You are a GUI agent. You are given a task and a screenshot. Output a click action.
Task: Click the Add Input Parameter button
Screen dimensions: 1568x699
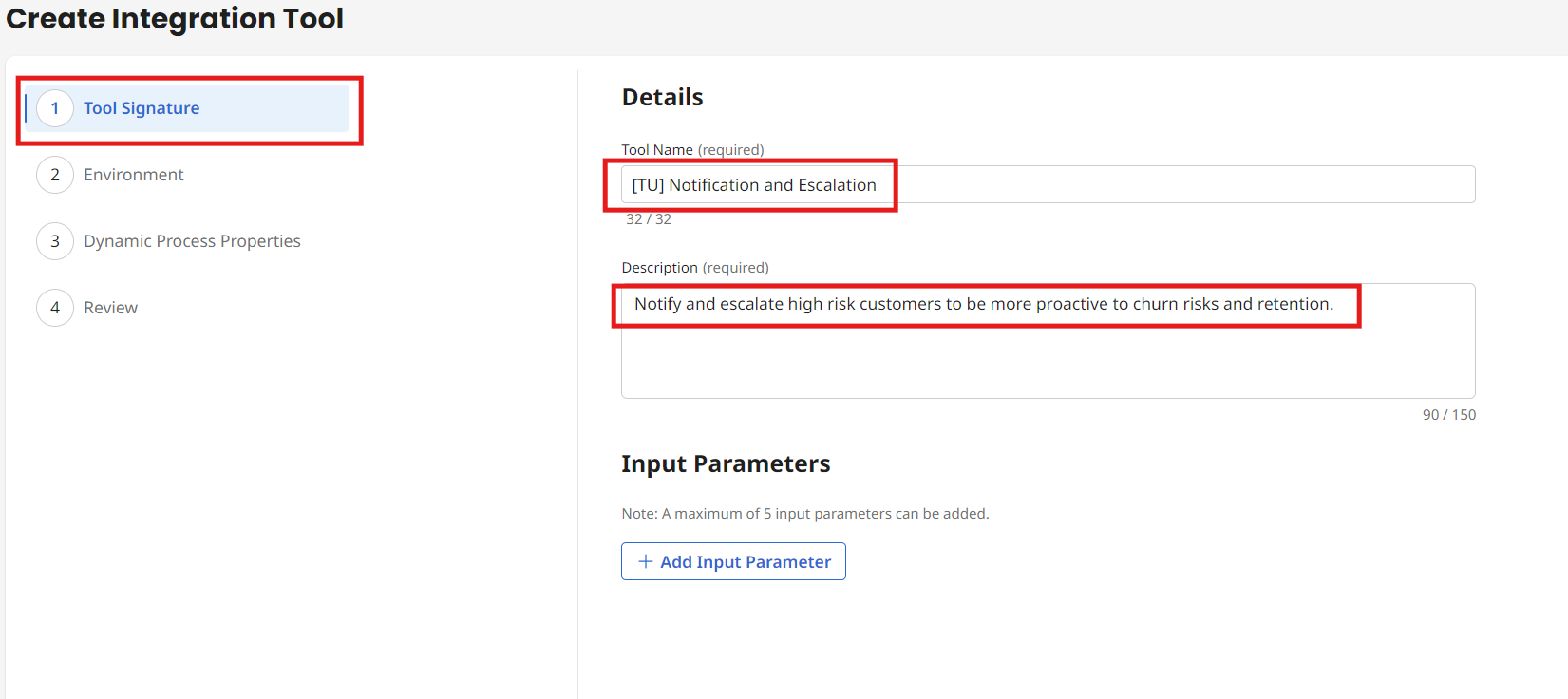(x=733, y=561)
